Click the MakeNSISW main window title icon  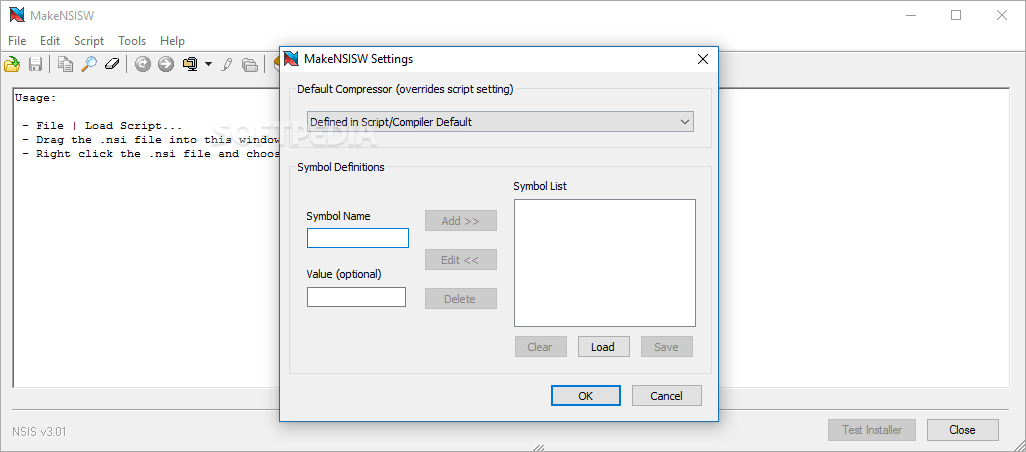point(17,16)
